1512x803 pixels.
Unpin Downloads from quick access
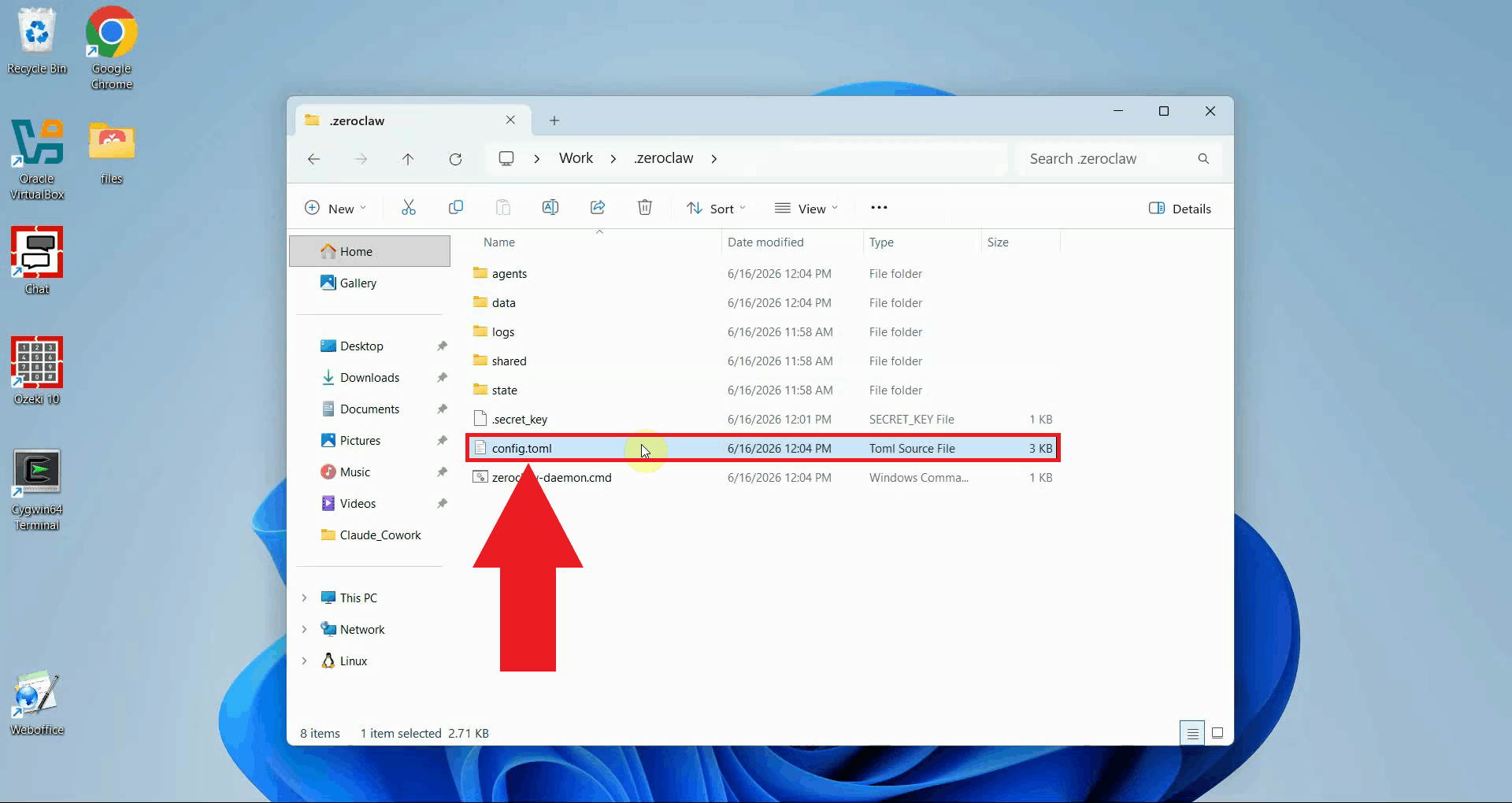(x=443, y=378)
